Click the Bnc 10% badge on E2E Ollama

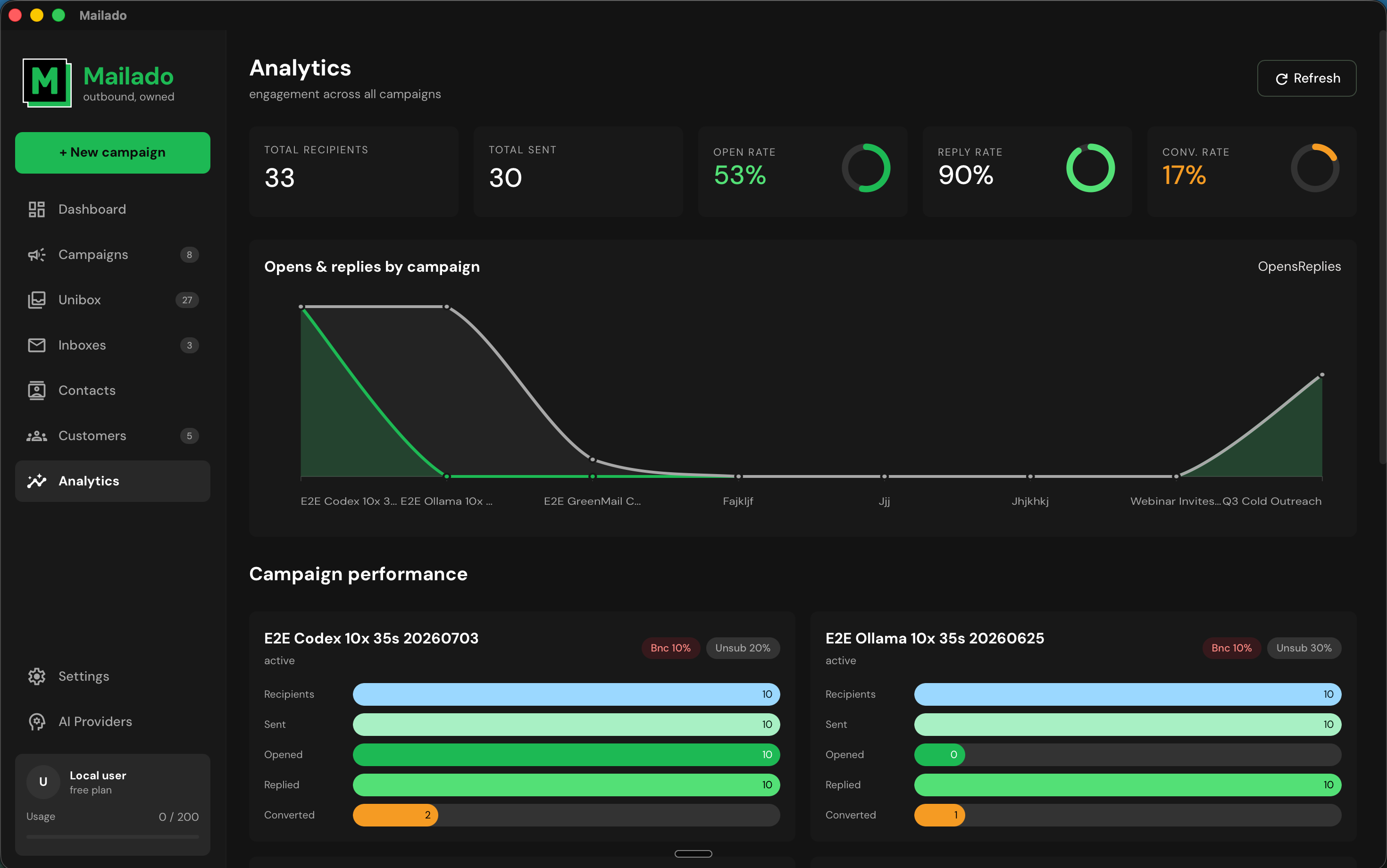(1231, 648)
